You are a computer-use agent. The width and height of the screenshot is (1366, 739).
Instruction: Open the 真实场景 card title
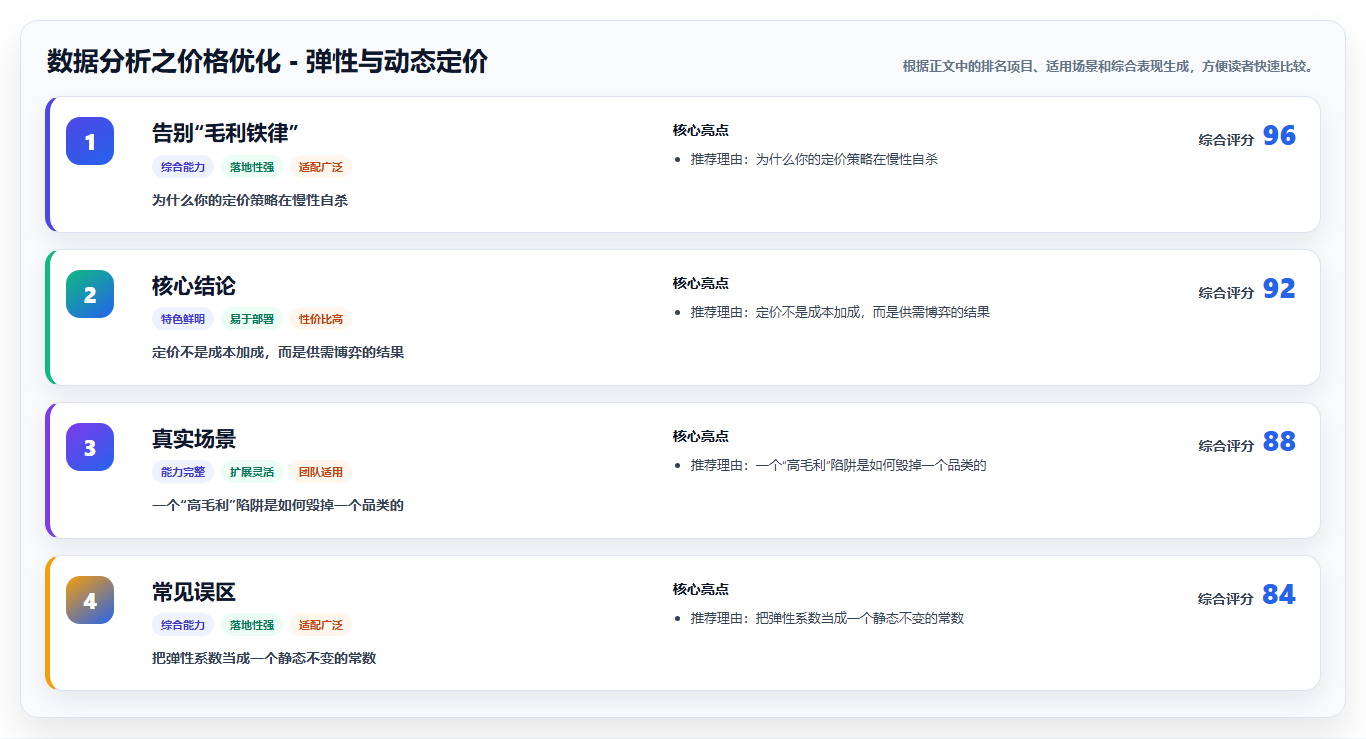pos(194,439)
